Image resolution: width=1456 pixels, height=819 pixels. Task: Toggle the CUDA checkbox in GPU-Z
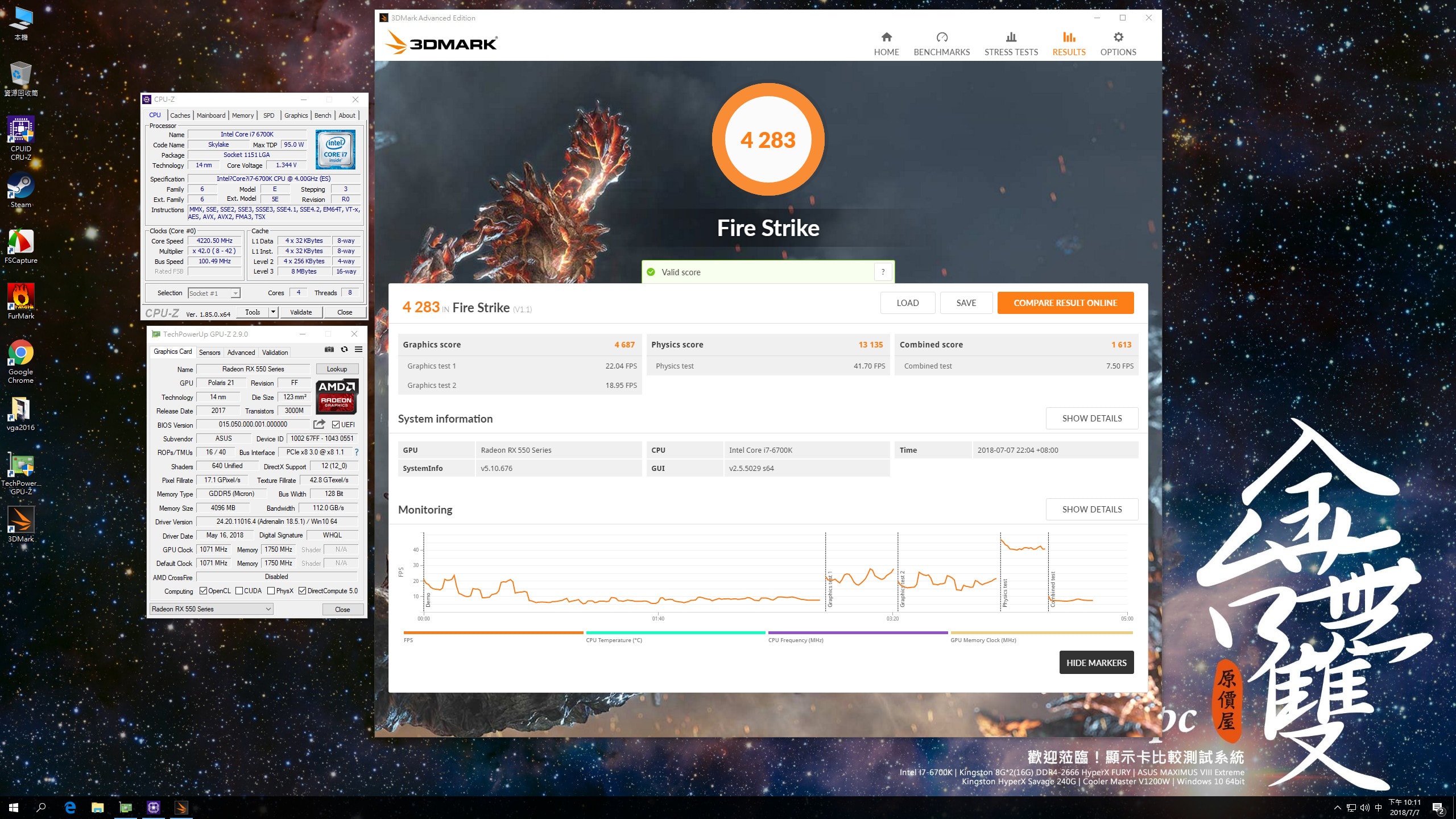pos(239,591)
